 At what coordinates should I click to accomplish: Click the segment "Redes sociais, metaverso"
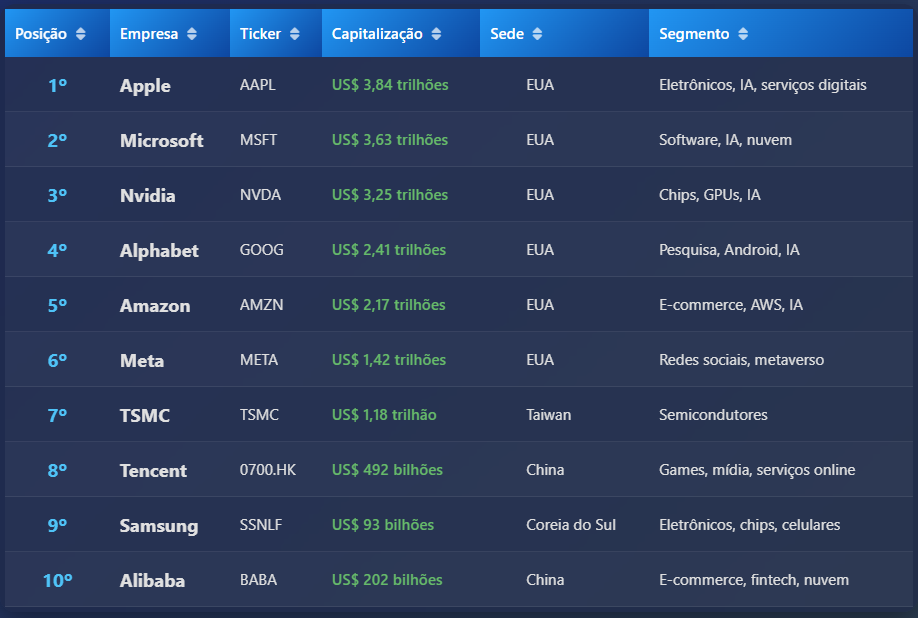742,360
